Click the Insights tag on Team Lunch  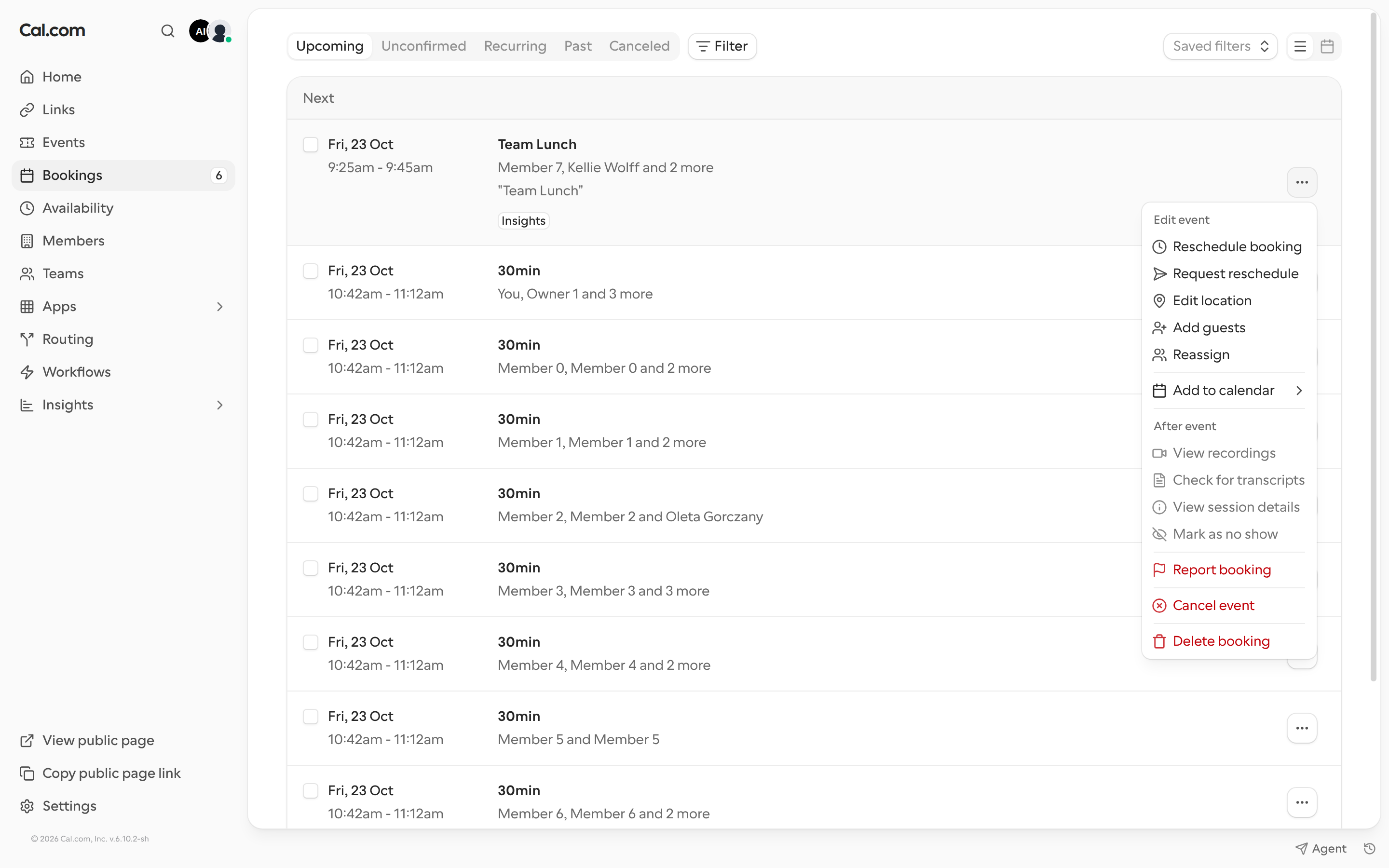(523, 221)
